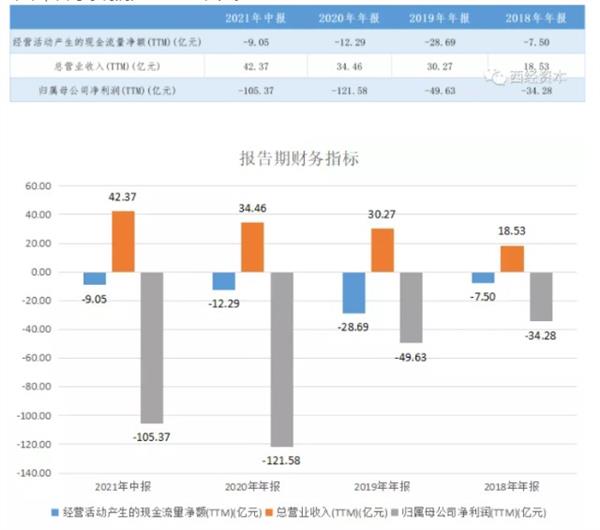Click the blue bar labeled -28.69

(x=355, y=292)
